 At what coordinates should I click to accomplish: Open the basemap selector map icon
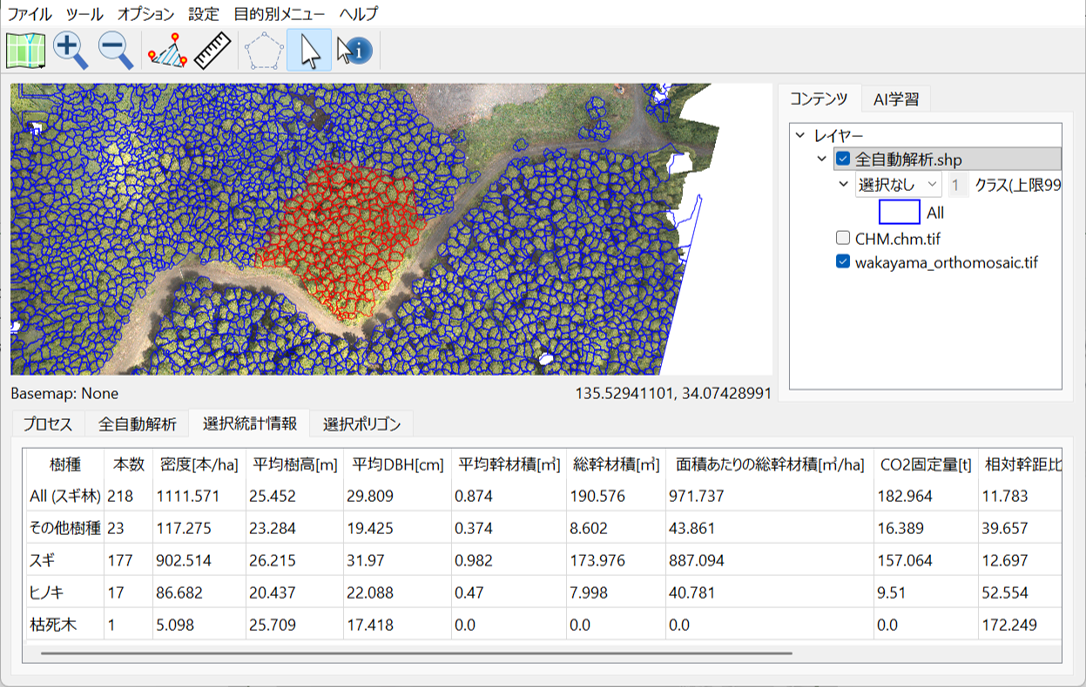tap(26, 50)
